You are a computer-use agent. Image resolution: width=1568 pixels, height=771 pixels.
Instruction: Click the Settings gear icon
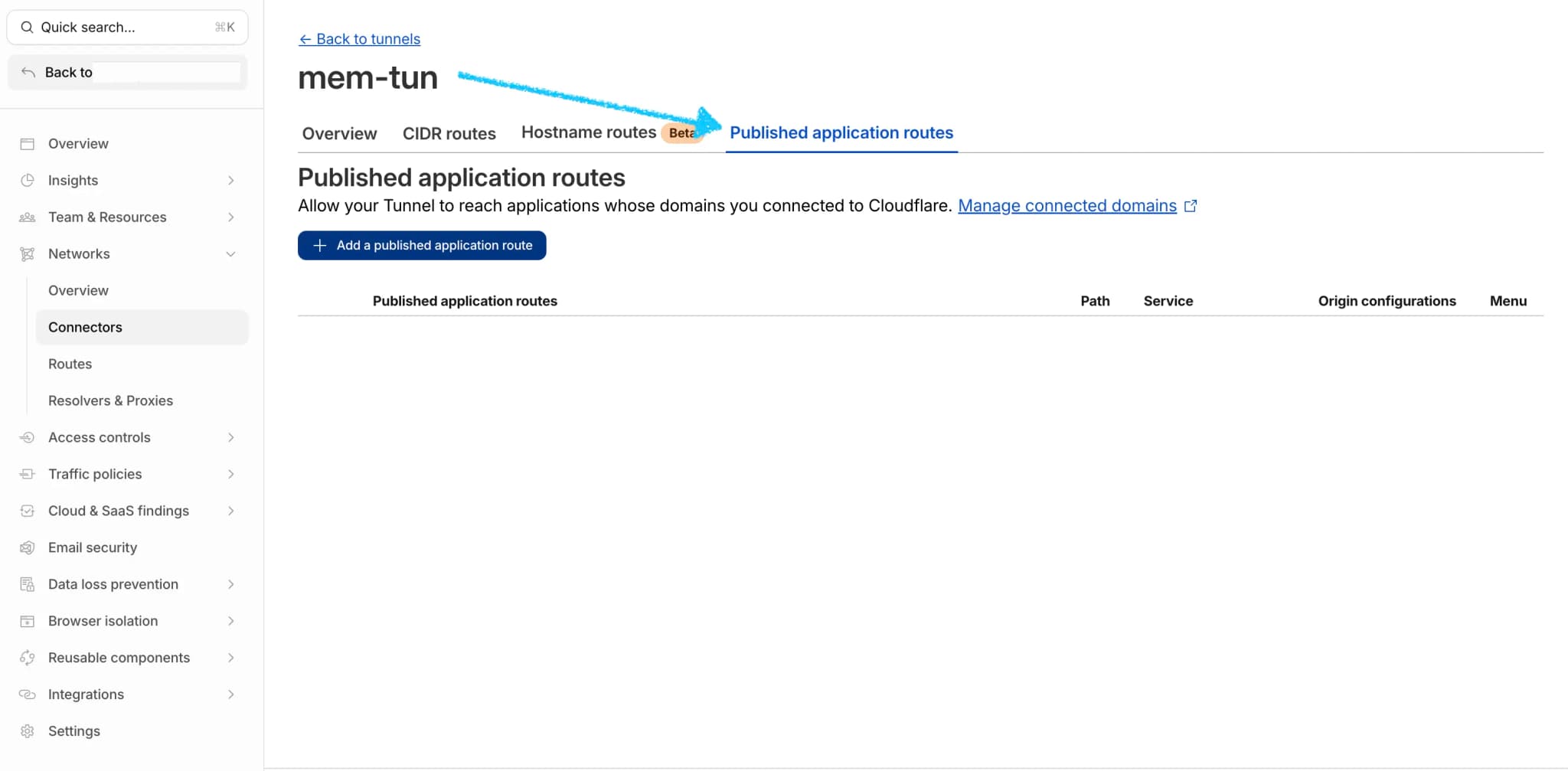coord(28,730)
